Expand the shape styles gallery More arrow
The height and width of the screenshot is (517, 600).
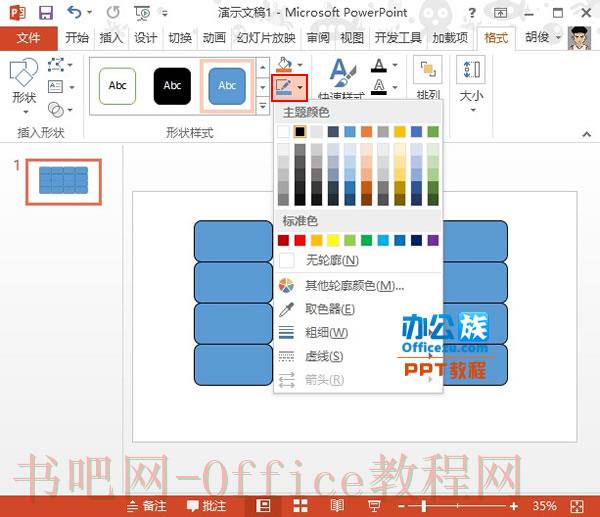pyautogui.click(x=262, y=106)
